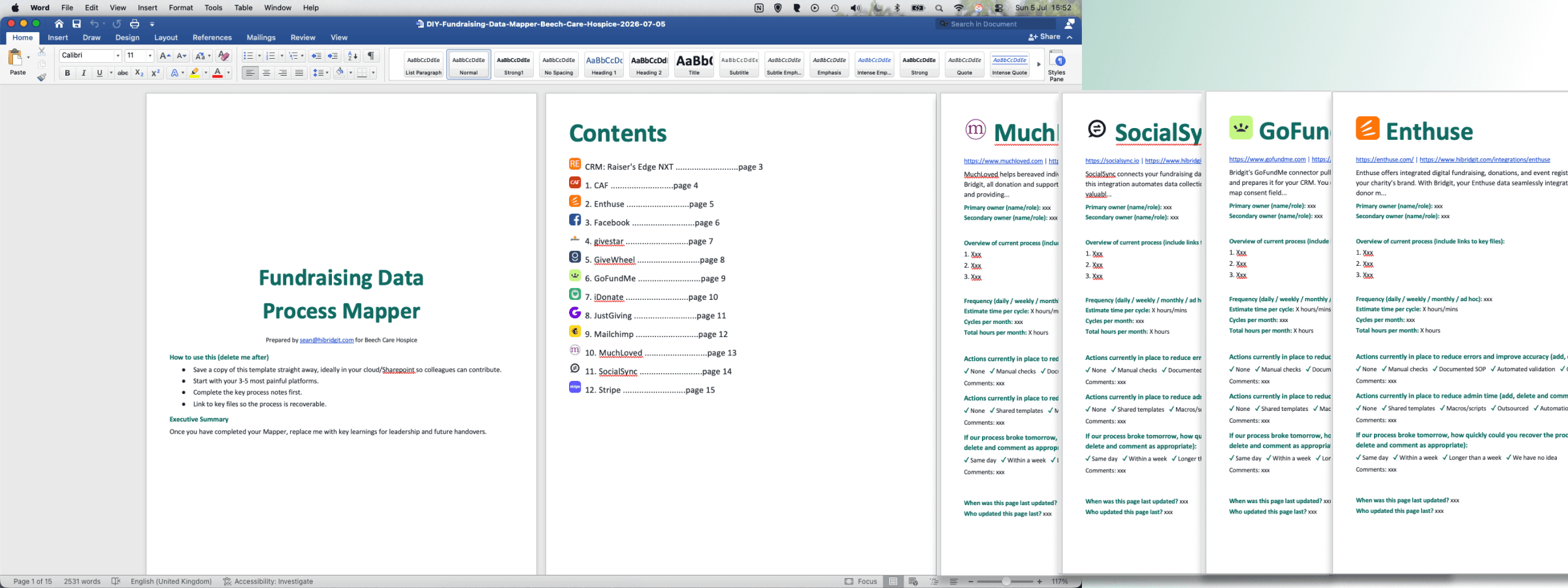
Task: Click the Search in Document field
Action: click(x=996, y=24)
